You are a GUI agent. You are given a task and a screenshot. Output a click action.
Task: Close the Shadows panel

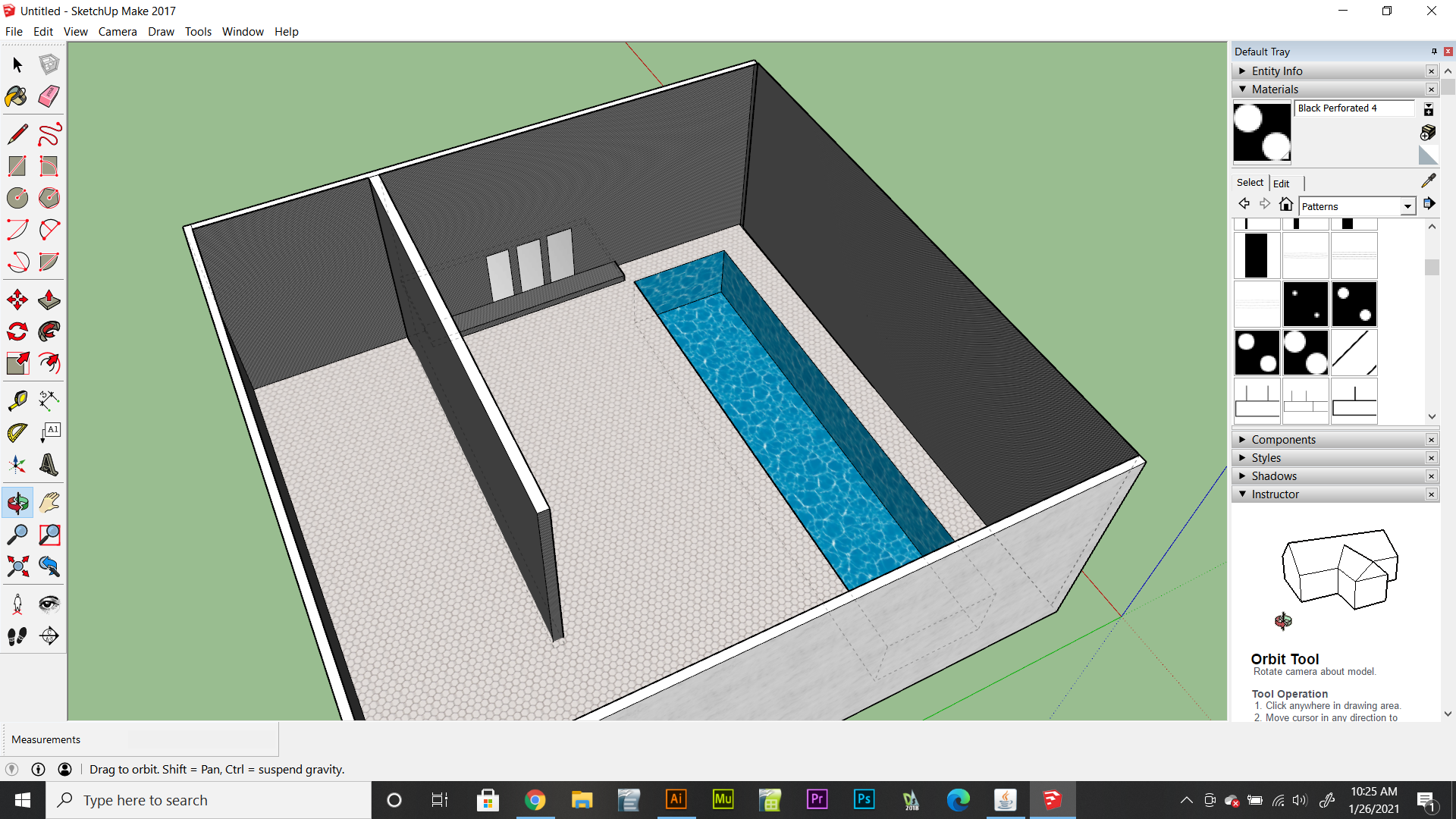click(1431, 476)
